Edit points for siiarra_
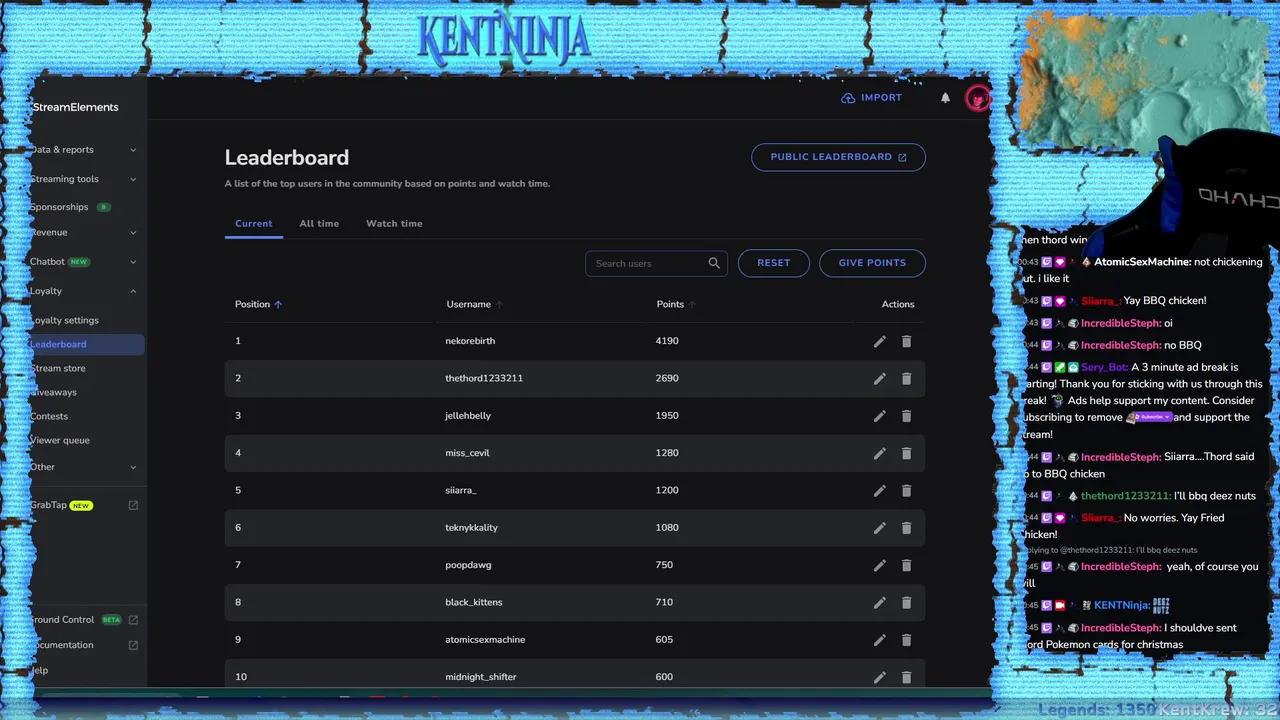1280x720 pixels. [879, 491]
